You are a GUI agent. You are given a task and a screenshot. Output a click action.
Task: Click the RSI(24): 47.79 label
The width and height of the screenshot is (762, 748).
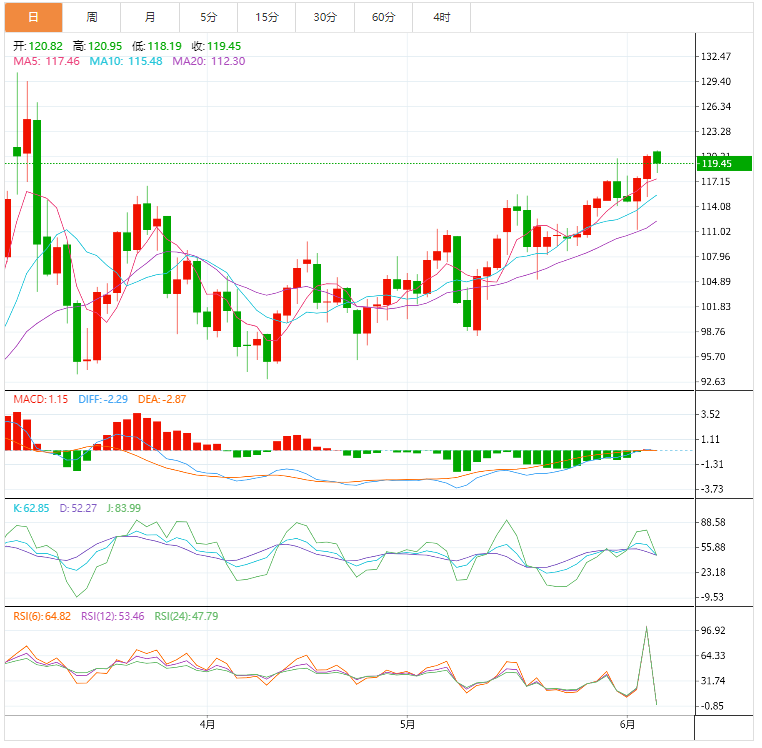(x=188, y=616)
